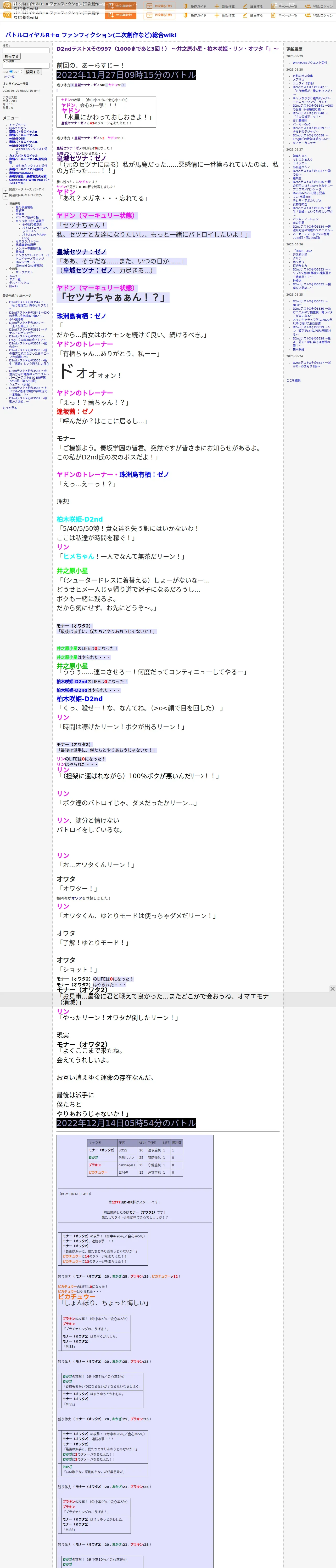This screenshot has width=336, height=1568.
Task: Click ここを編集 in right sidebar
Action: 293,381
